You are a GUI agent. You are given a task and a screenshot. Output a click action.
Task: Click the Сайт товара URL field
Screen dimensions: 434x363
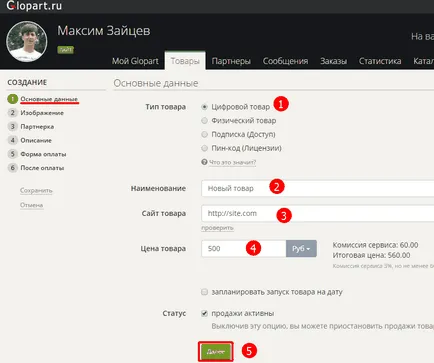(317, 213)
